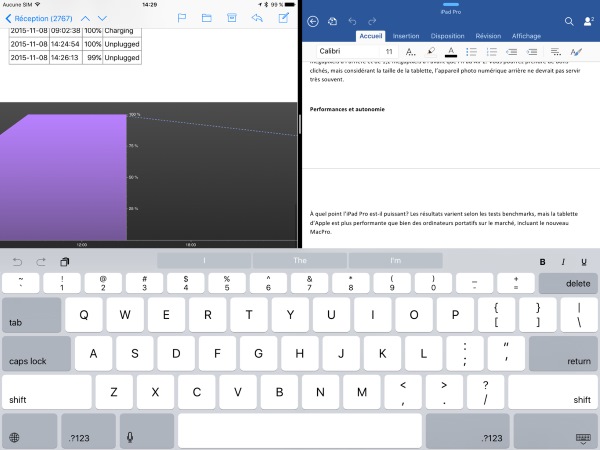The height and width of the screenshot is (450, 600).
Task: Tap the back arrow in Word
Action: (x=313, y=21)
